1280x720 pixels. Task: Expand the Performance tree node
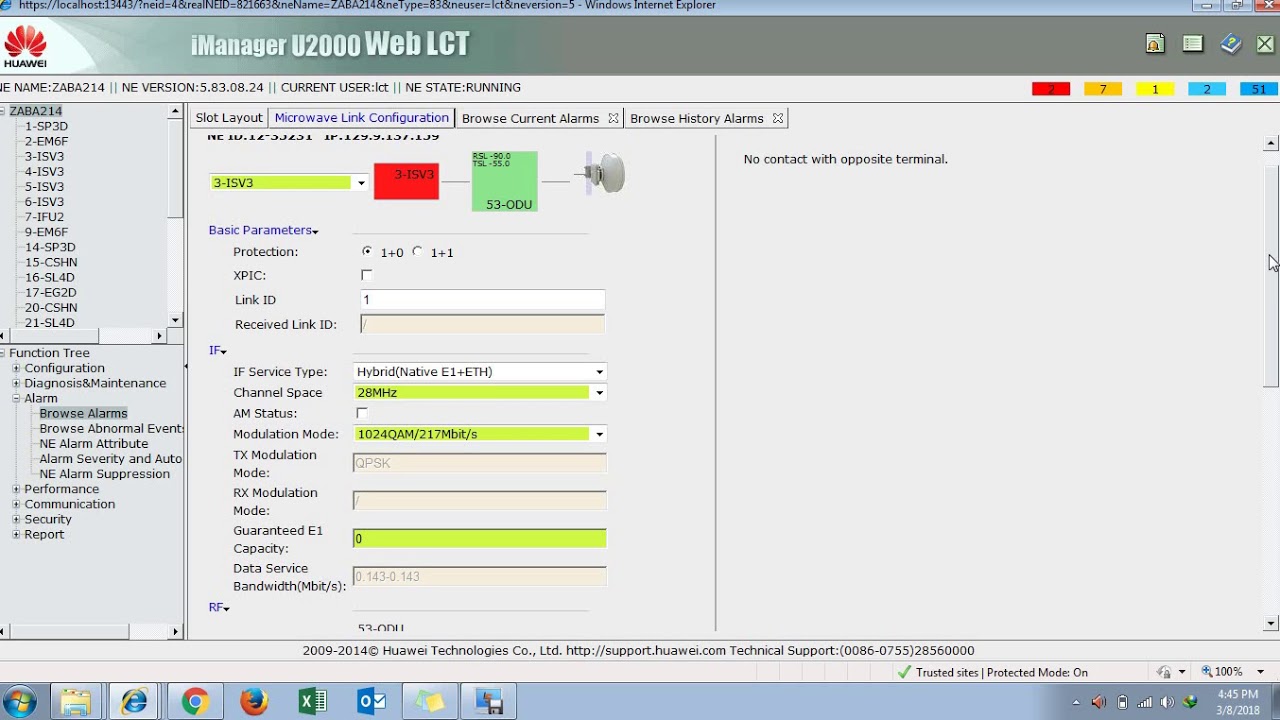coord(16,489)
